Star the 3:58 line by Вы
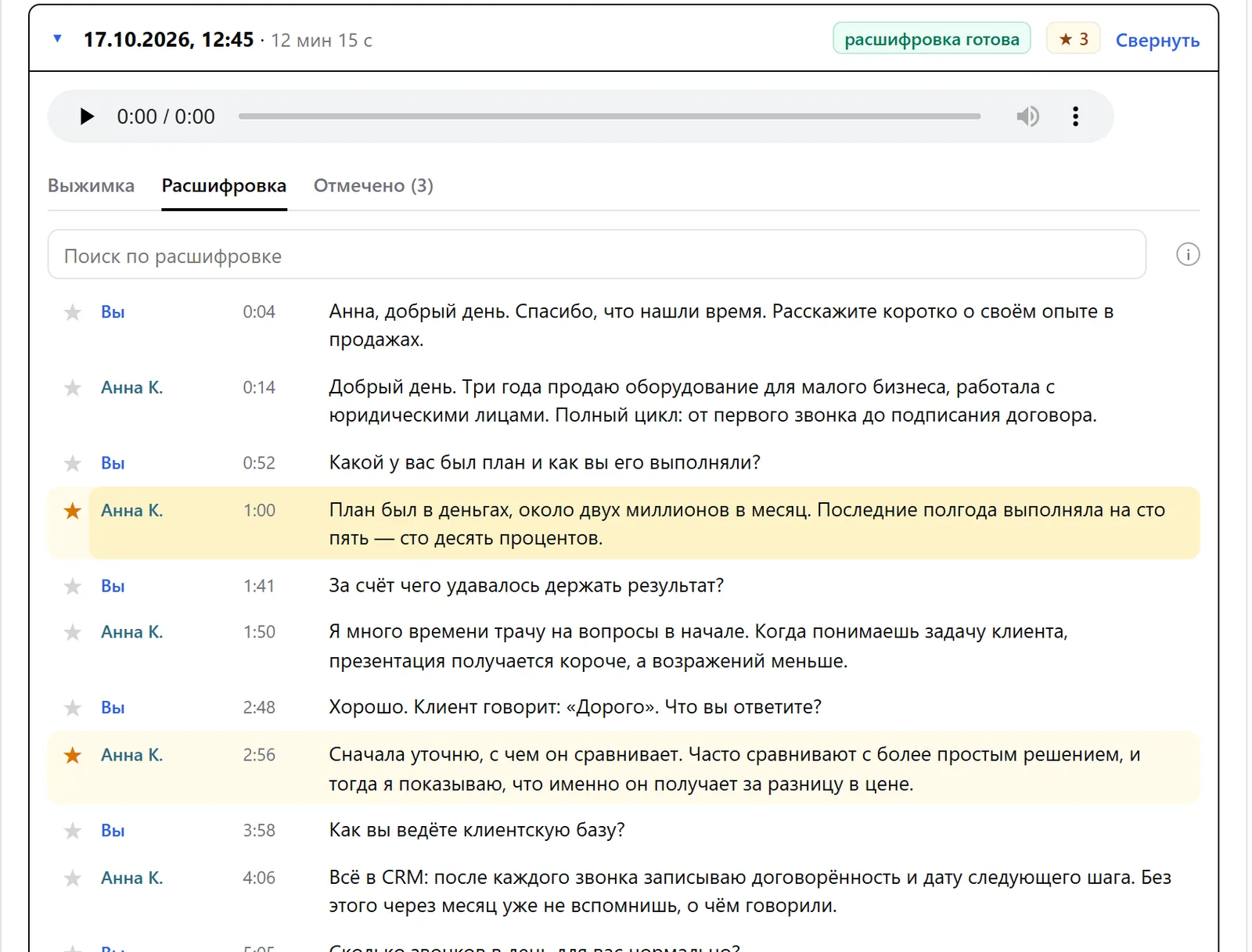This screenshot has height=952, width=1252. pyautogui.click(x=72, y=831)
